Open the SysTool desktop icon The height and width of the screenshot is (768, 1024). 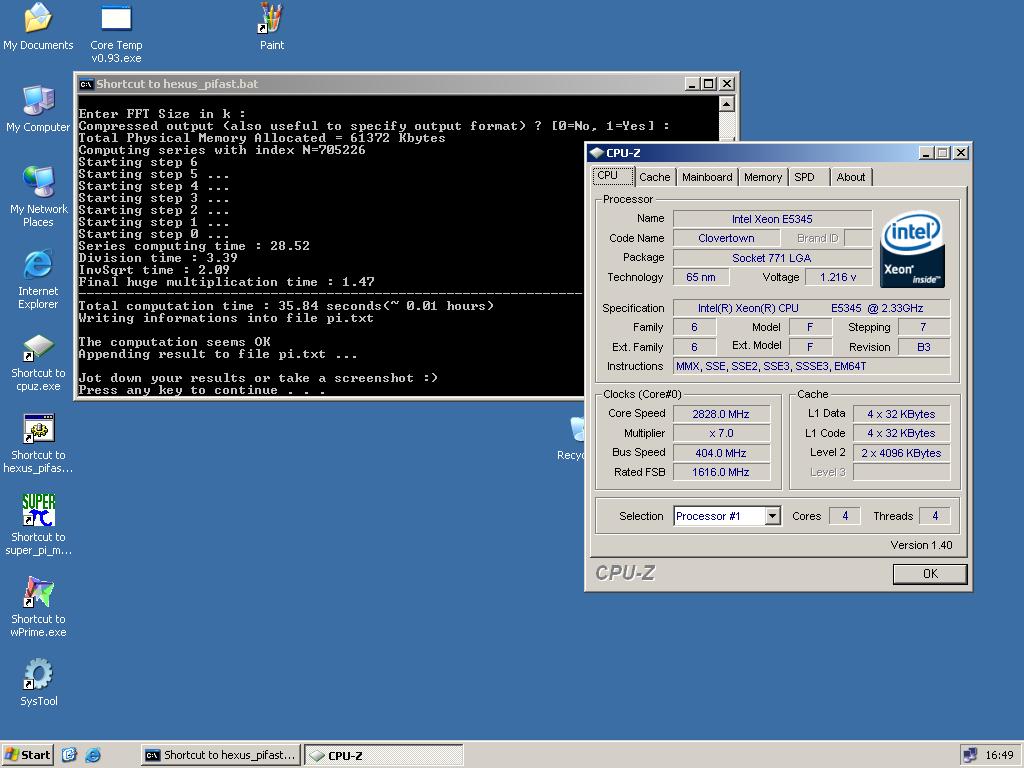38,675
